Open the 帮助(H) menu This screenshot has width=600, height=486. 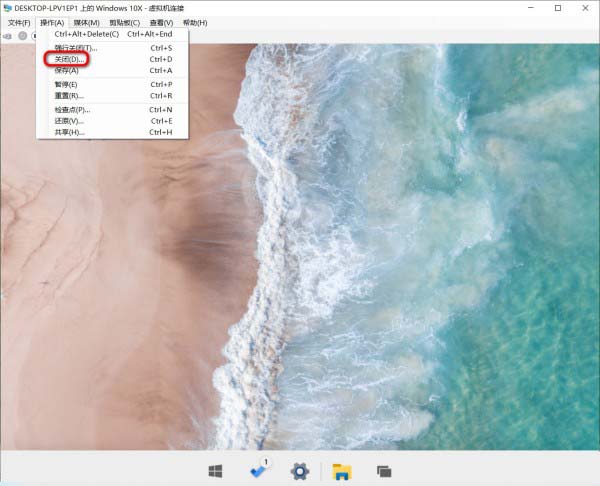click(195, 23)
